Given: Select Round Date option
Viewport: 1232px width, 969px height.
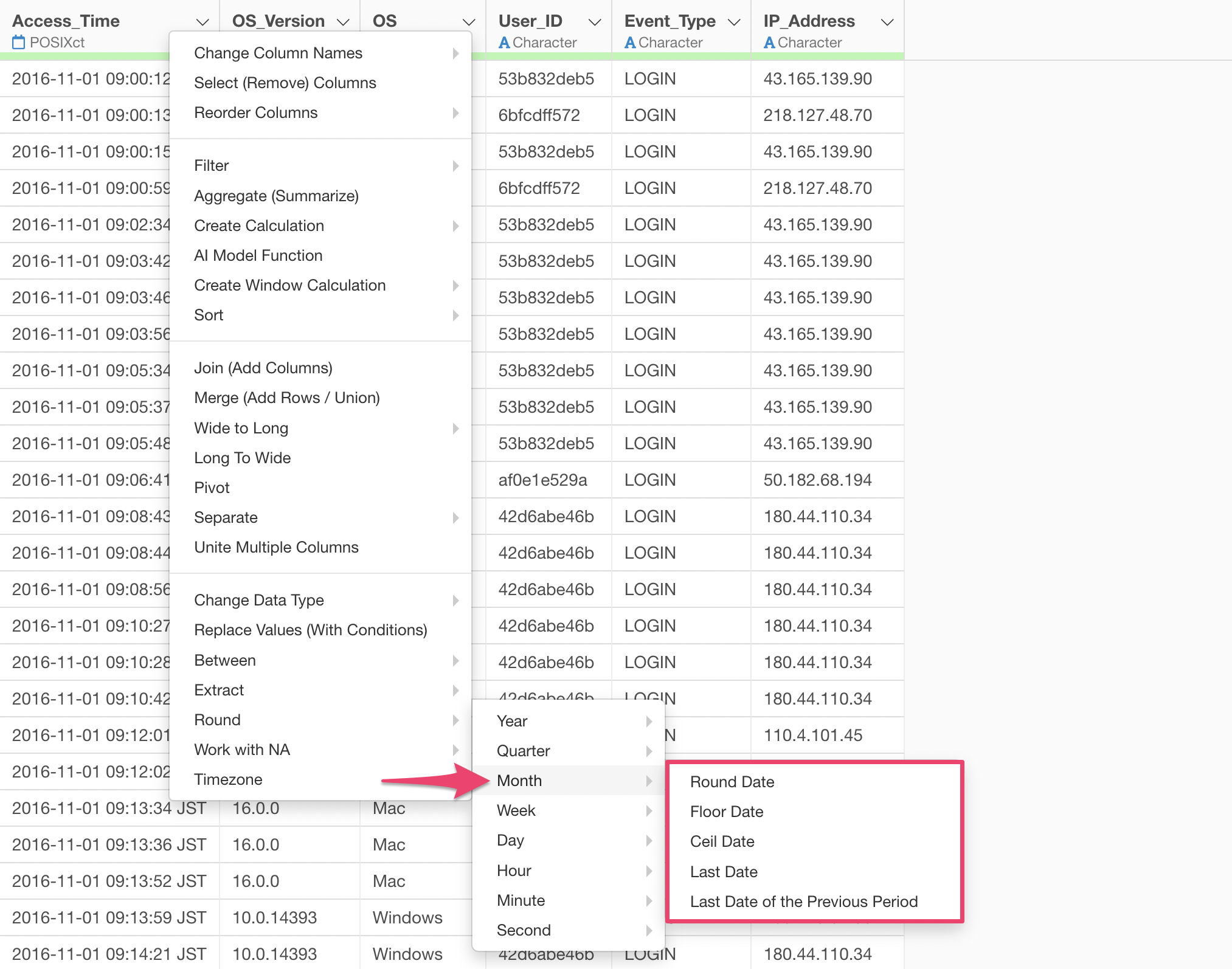Looking at the screenshot, I should point(732,782).
